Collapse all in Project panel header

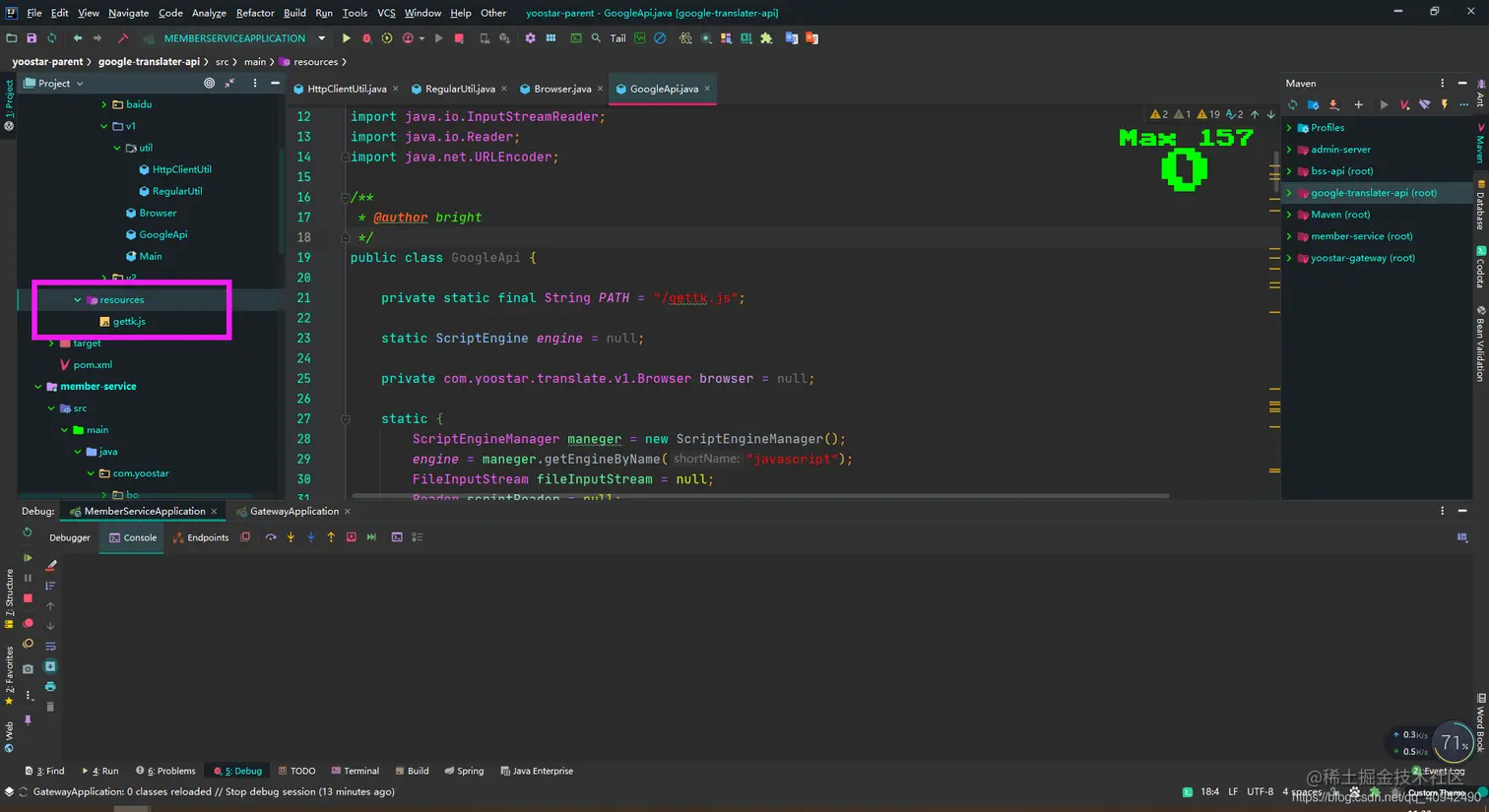pyautogui.click(x=229, y=84)
